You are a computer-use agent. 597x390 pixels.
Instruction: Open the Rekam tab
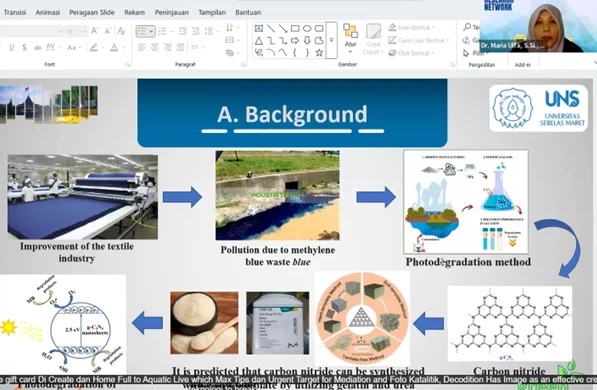(x=134, y=12)
